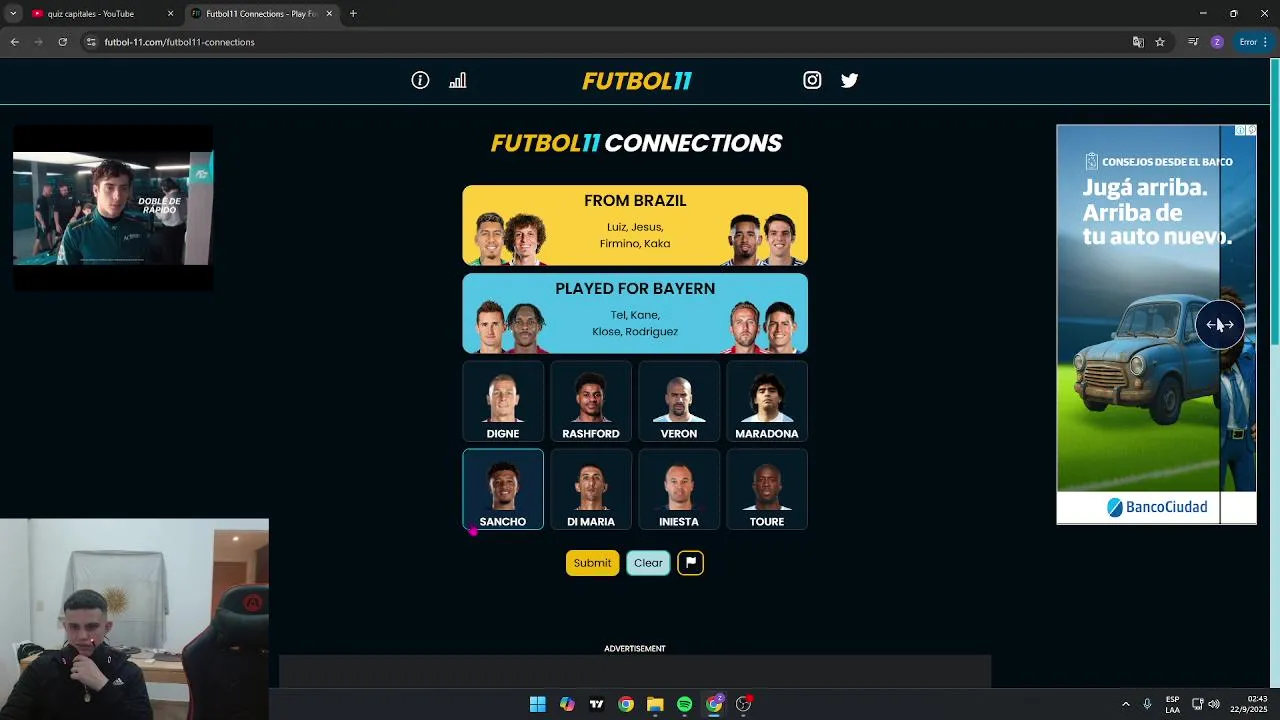This screenshot has height=720, width=1280.
Task: Show hidden system tray icons
Action: point(1125,704)
